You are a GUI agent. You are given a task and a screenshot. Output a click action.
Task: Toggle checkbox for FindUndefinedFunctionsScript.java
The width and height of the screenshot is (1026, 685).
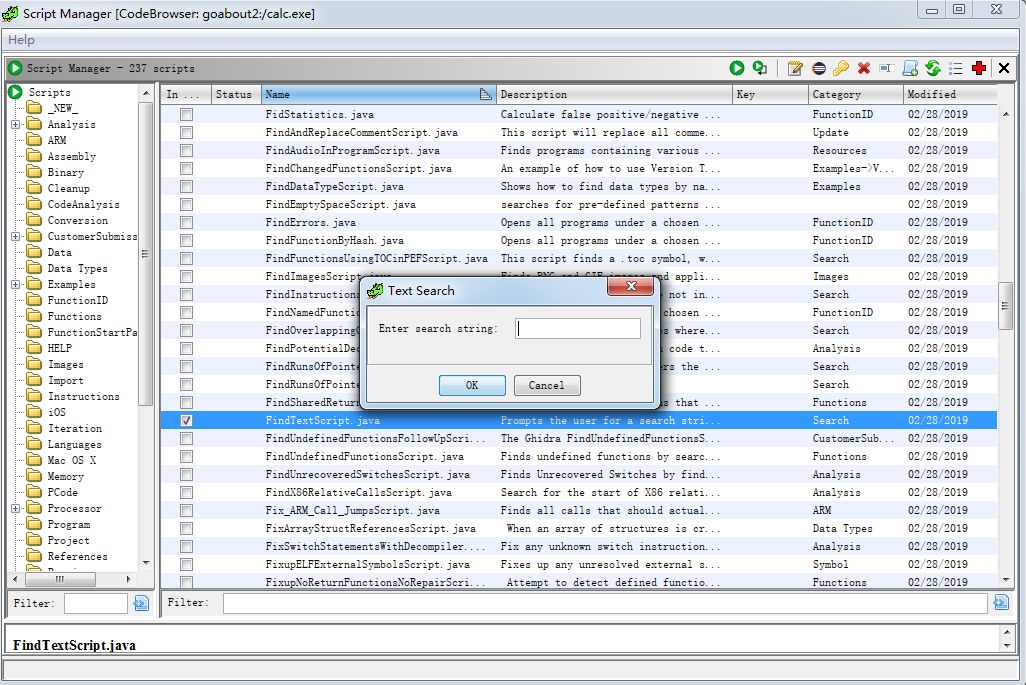click(186, 456)
